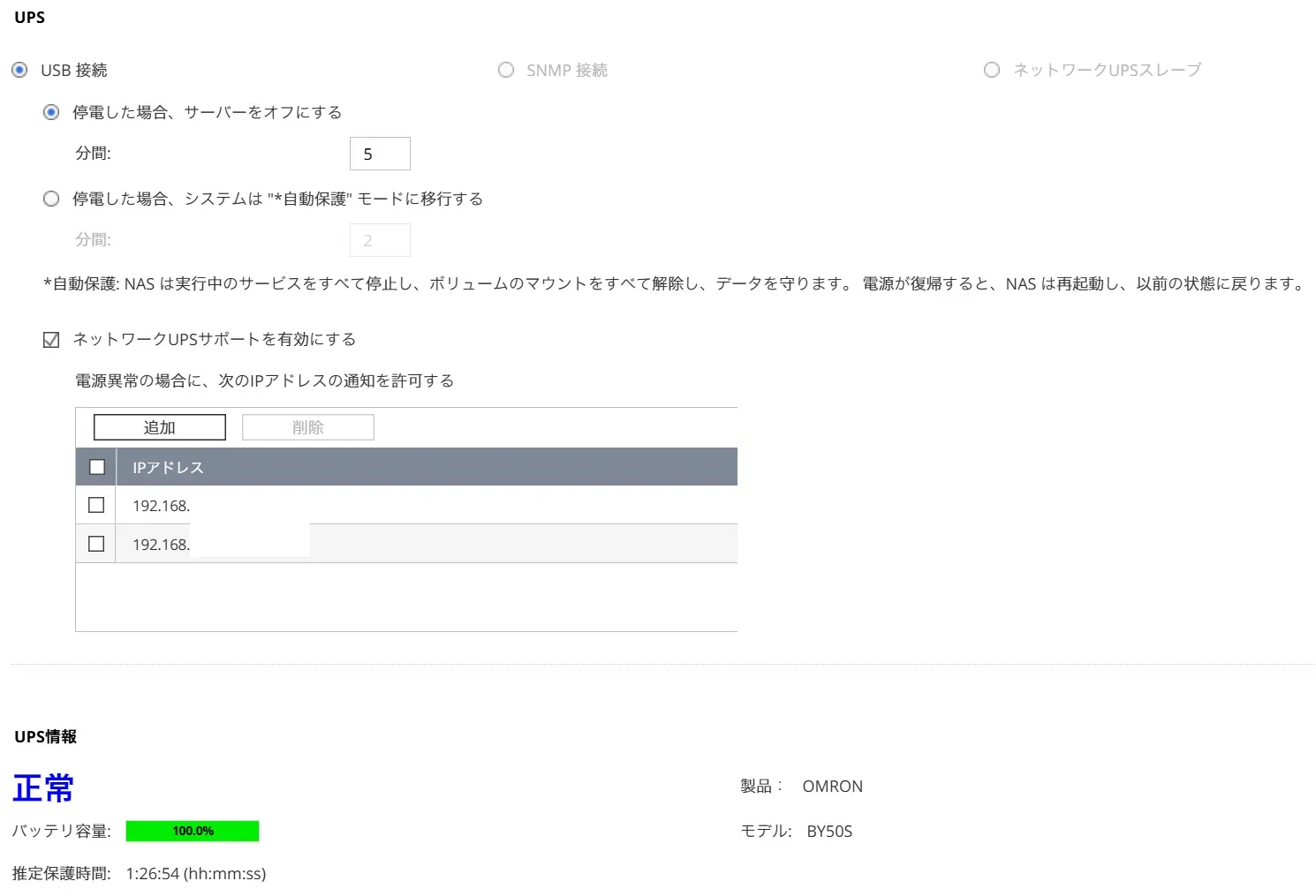Click into the shutdown minutes input field
Screen dimensions: 1316x896
click(x=380, y=153)
